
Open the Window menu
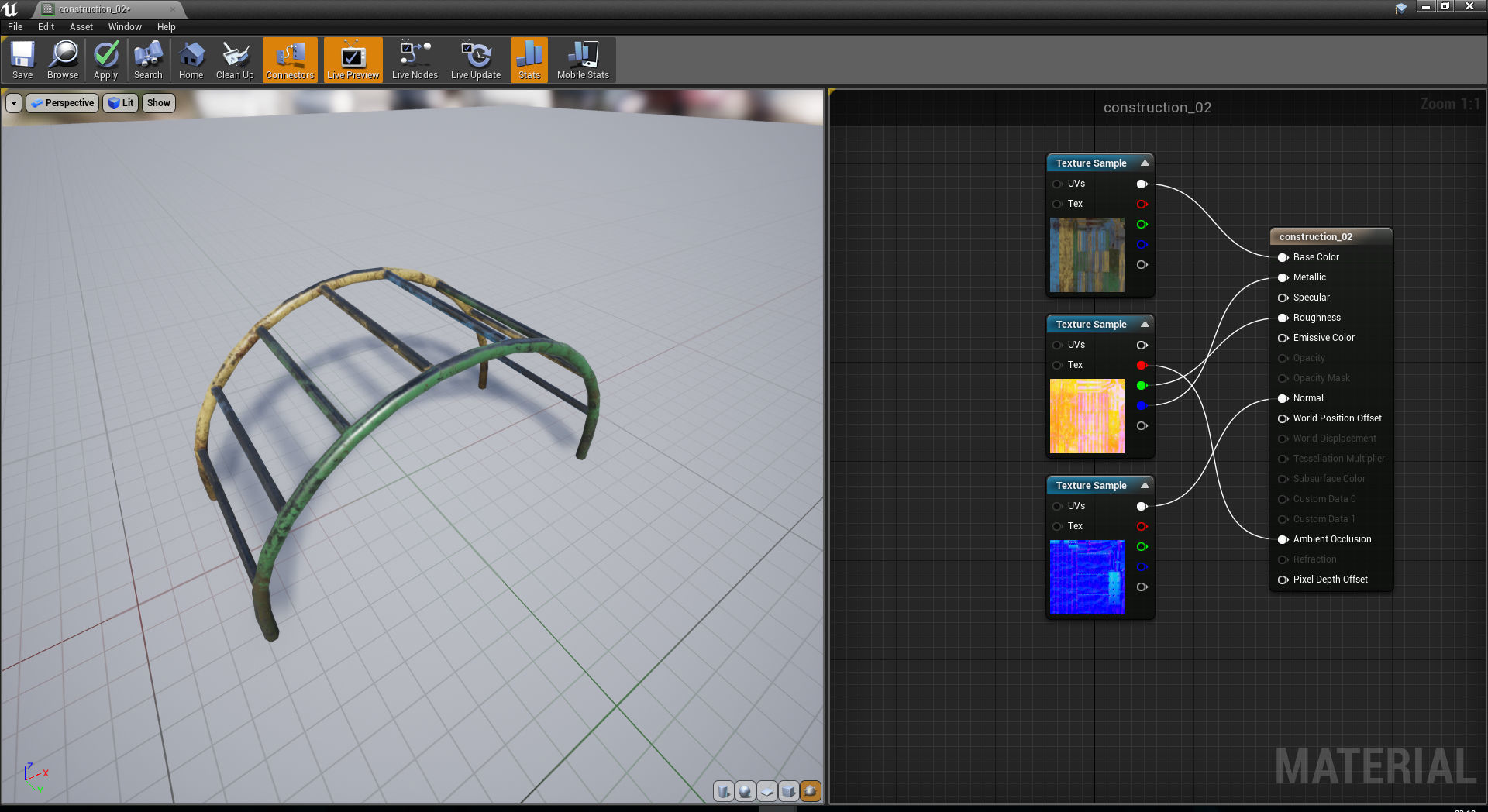tap(125, 27)
